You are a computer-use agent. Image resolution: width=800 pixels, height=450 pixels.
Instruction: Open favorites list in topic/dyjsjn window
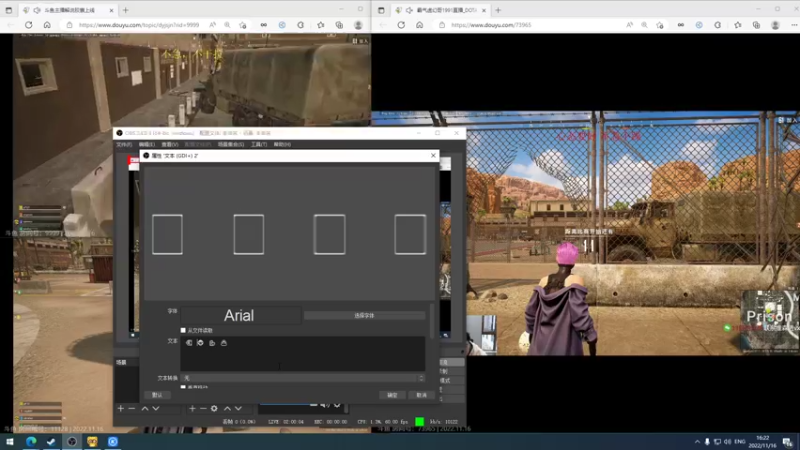pyautogui.click(x=320, y=24)
